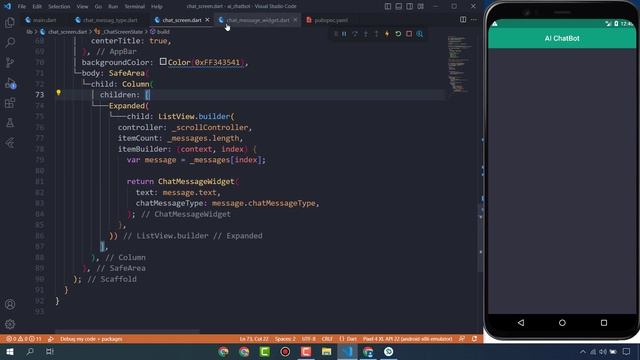Open the Customize Layout icon

point(420,6)
